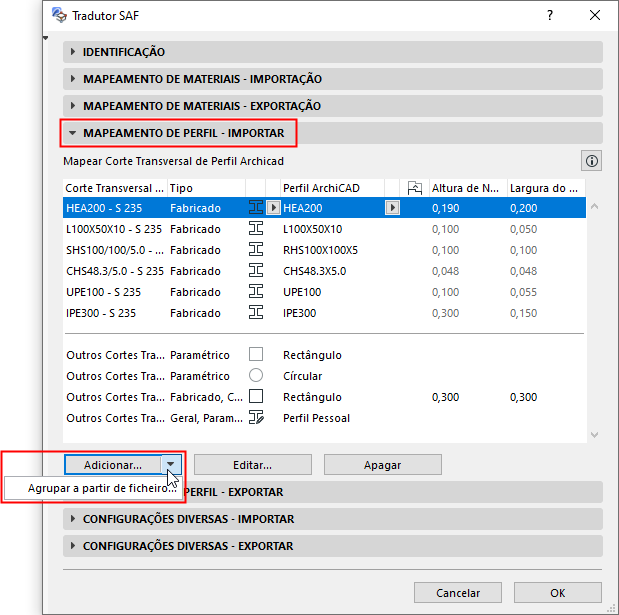
Task: Open the Adicionar button dropdown arrow
Action: [x=171, y=465]
